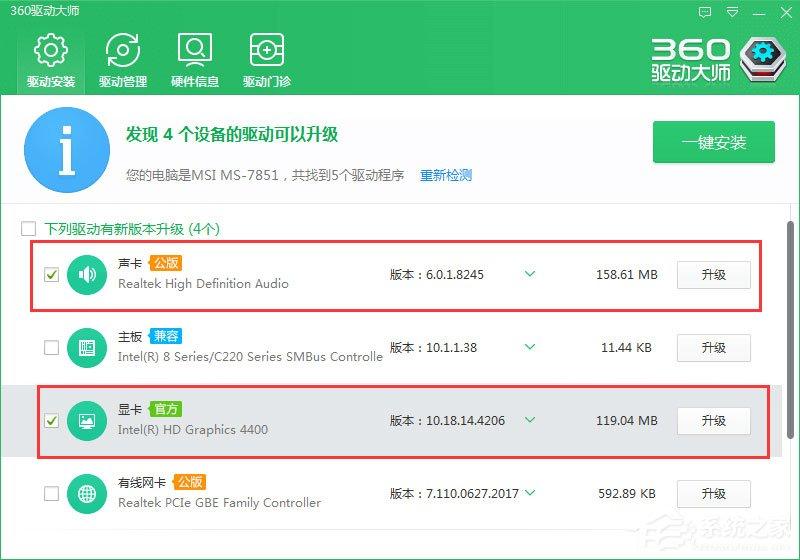Minimize the 360驱动大师 window
The width and height of the screenshot is (800, 560).
tap(759, 13)
